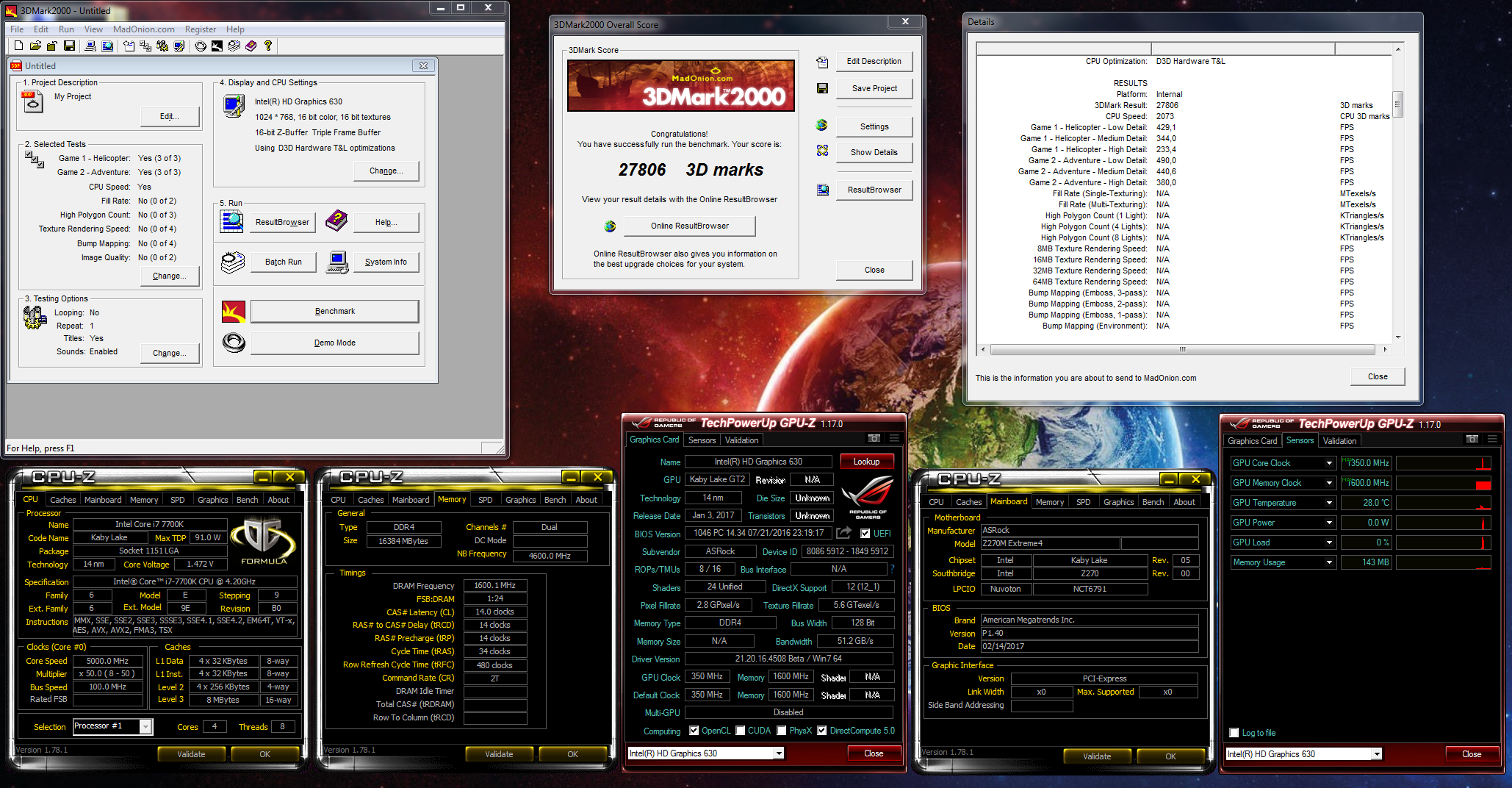Image resolution: width=1512 pixels, height=788 pixels.
Task: Open GPU selector dropdown in GPU-Z Graphics Card window
Action: tap(779, 753)
